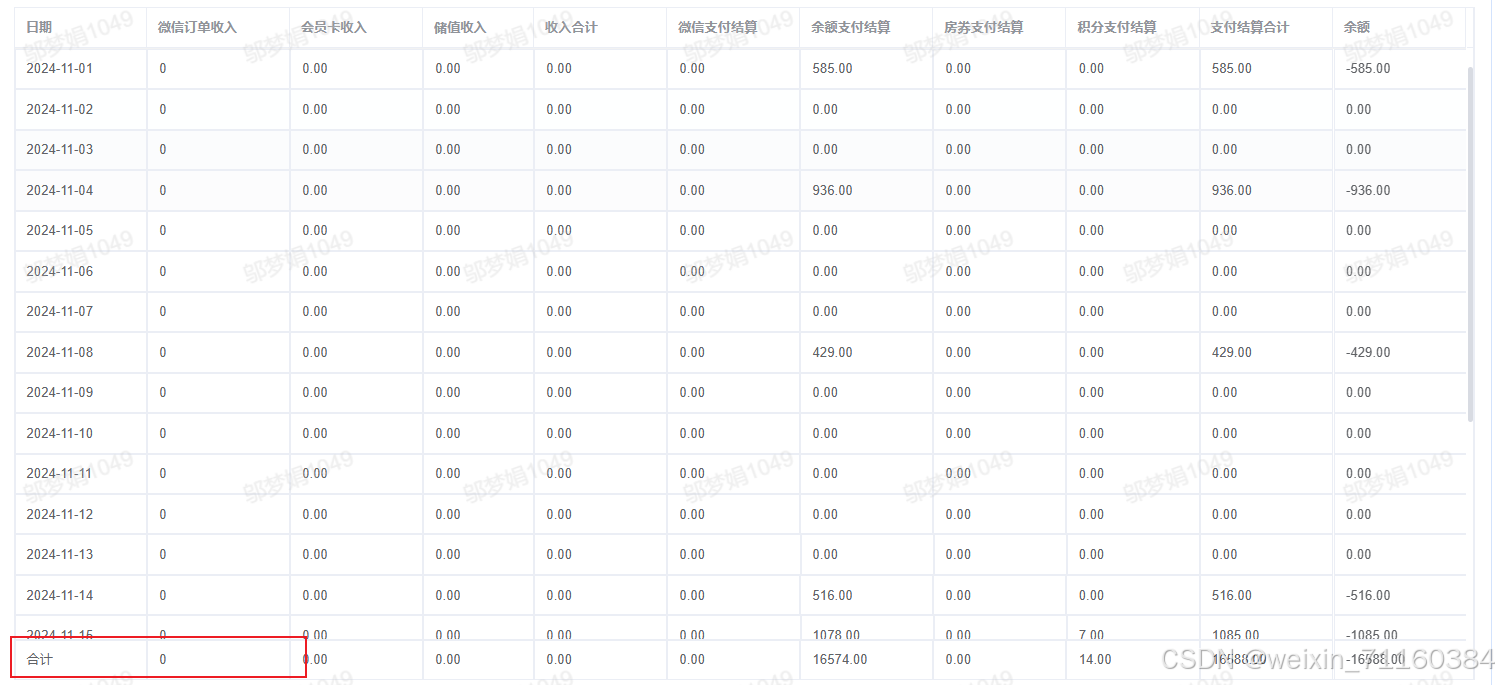Click the 余额 column header
The width and height of the screenshot is (1499, 685).
pyautogui.click(x=1356, y=27)
